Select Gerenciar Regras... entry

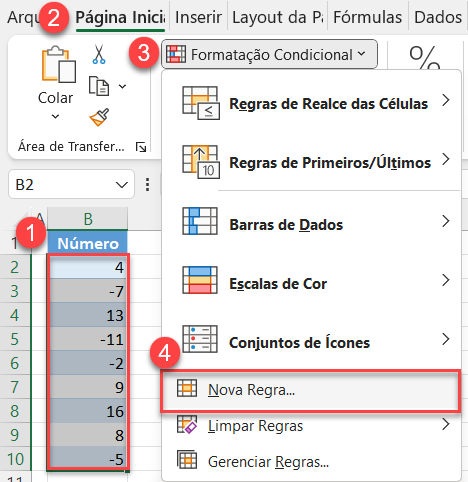coord(311,462)
